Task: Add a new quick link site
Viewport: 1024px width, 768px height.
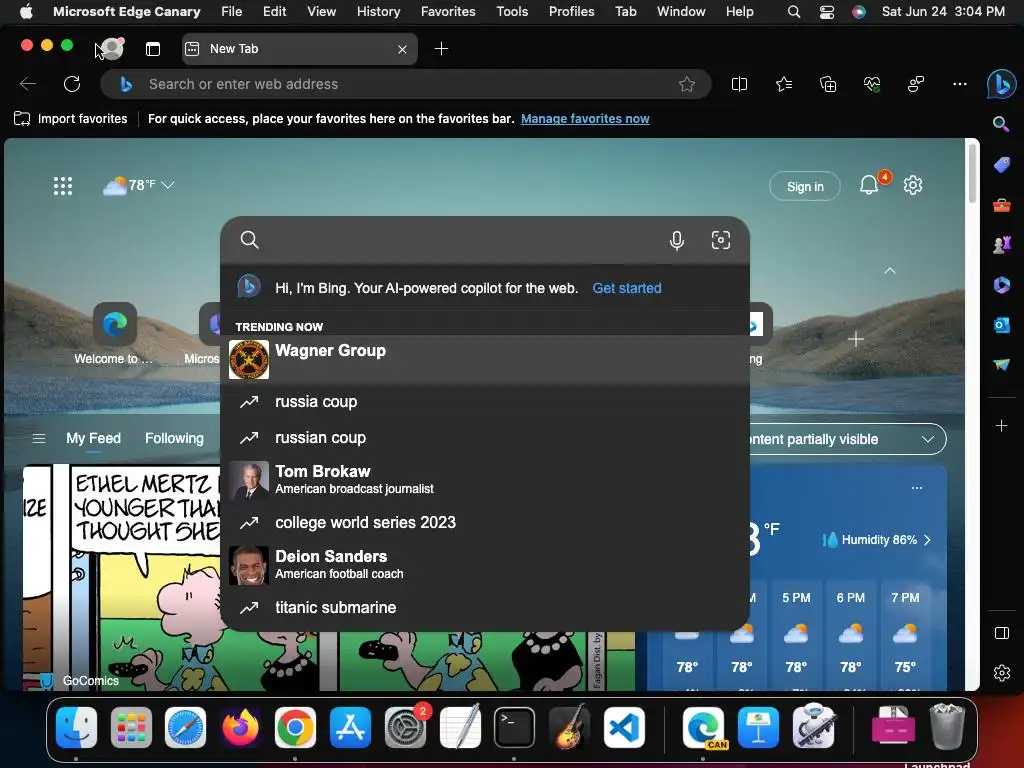Action: click(856, 339)
